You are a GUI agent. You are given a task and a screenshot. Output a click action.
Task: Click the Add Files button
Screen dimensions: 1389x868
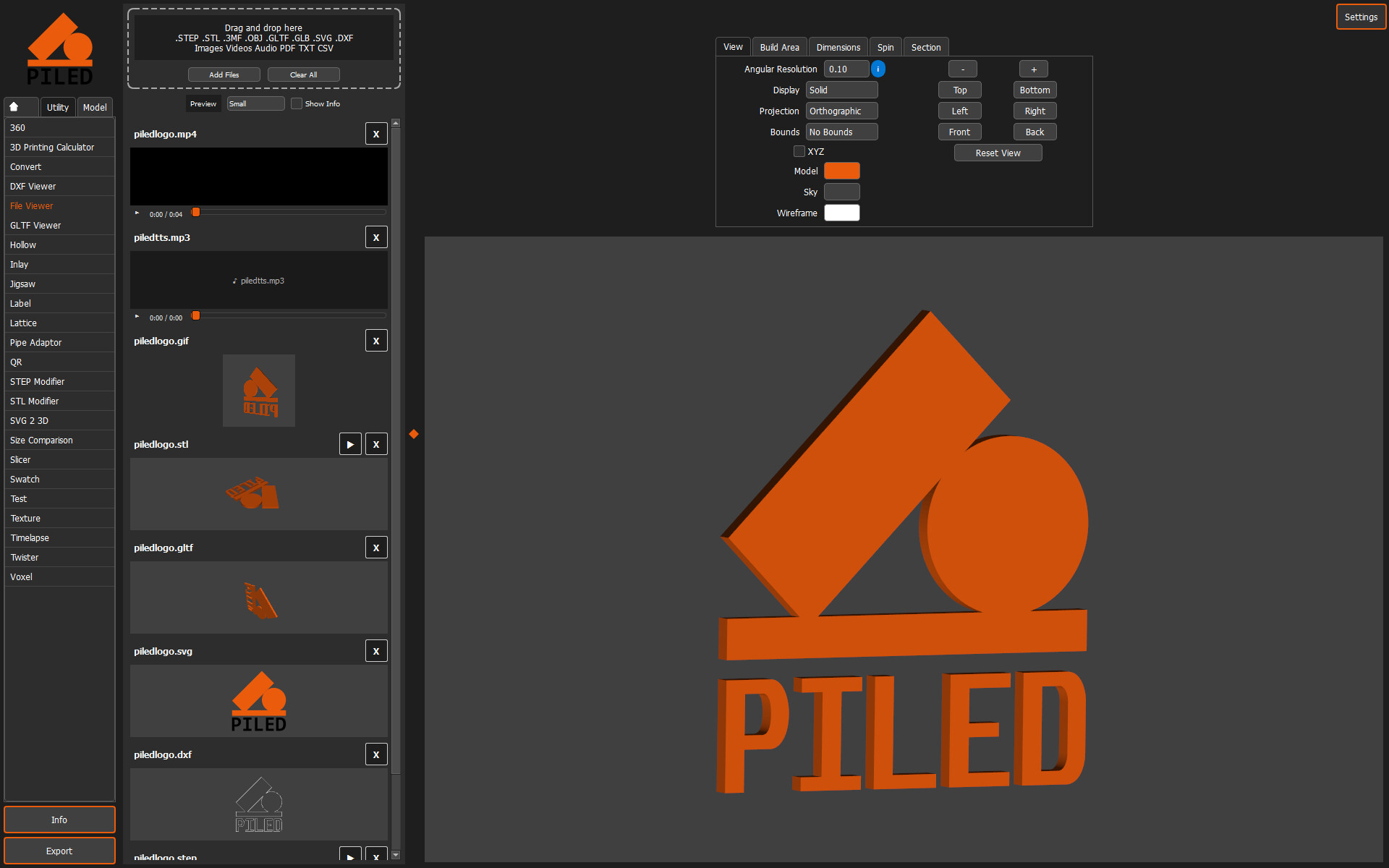click(224, 75)
